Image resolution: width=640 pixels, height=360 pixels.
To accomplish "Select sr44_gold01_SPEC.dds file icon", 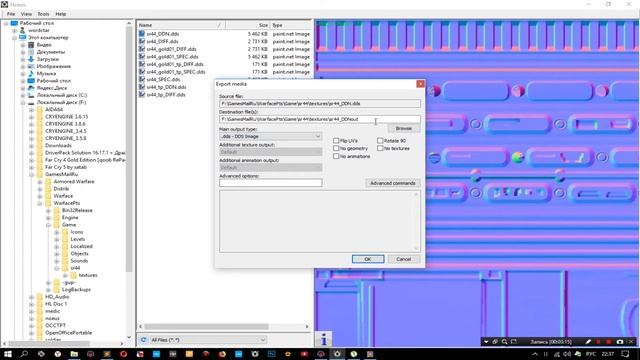I will tap(142, 57).
